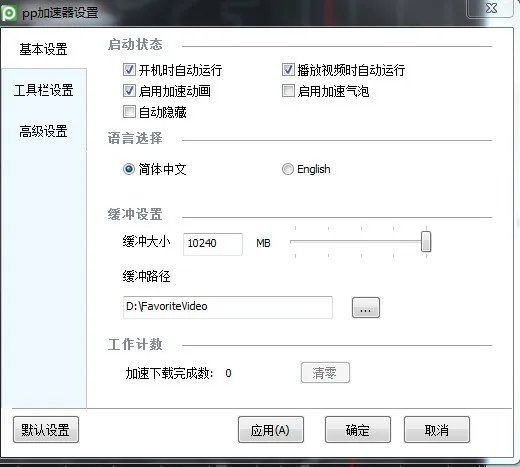The width and height of the screenshot is (520, 467).
Task: Click the 工作计数 section heading
Action: 135,344
